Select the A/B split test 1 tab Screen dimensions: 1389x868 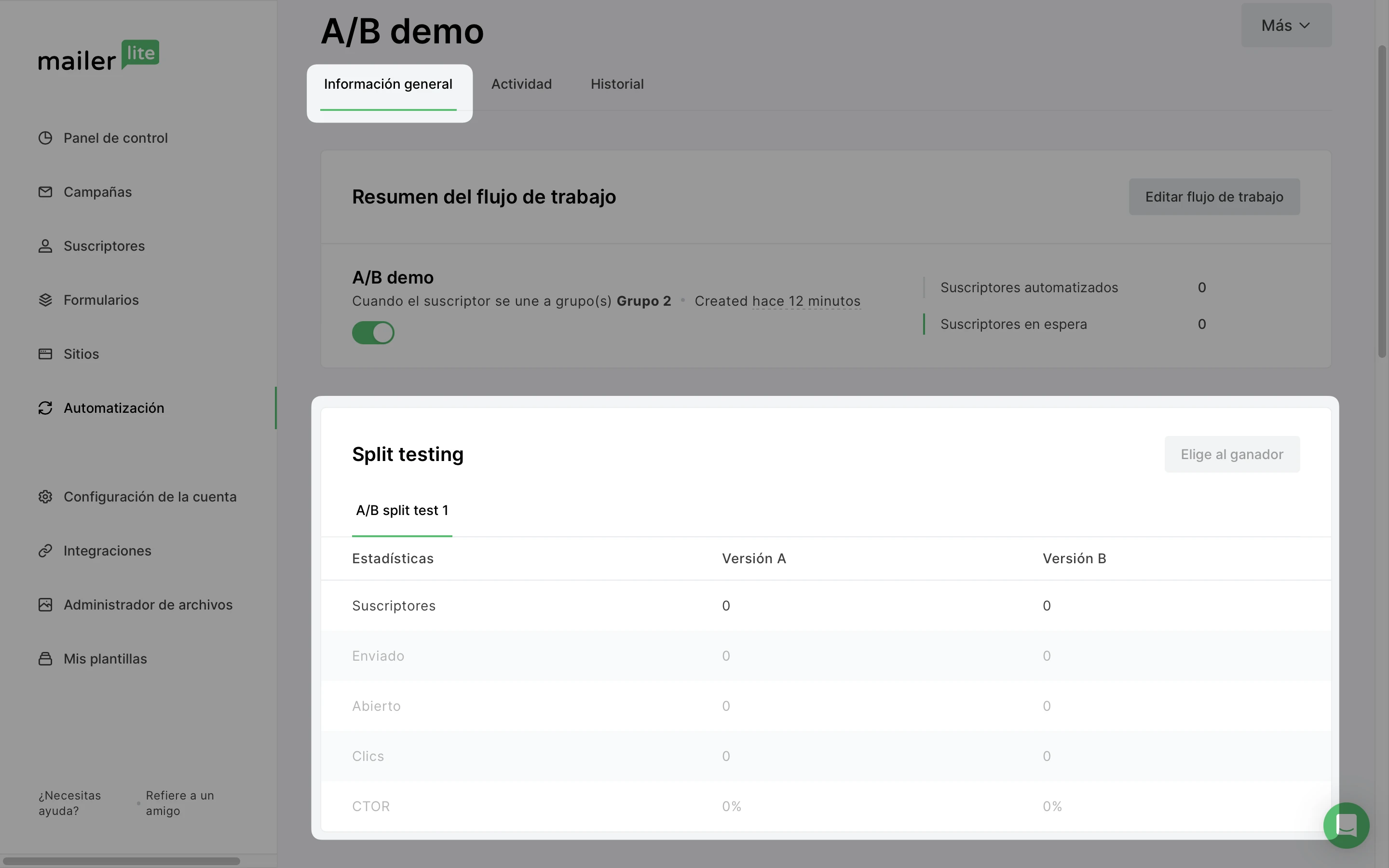[402, 510]
